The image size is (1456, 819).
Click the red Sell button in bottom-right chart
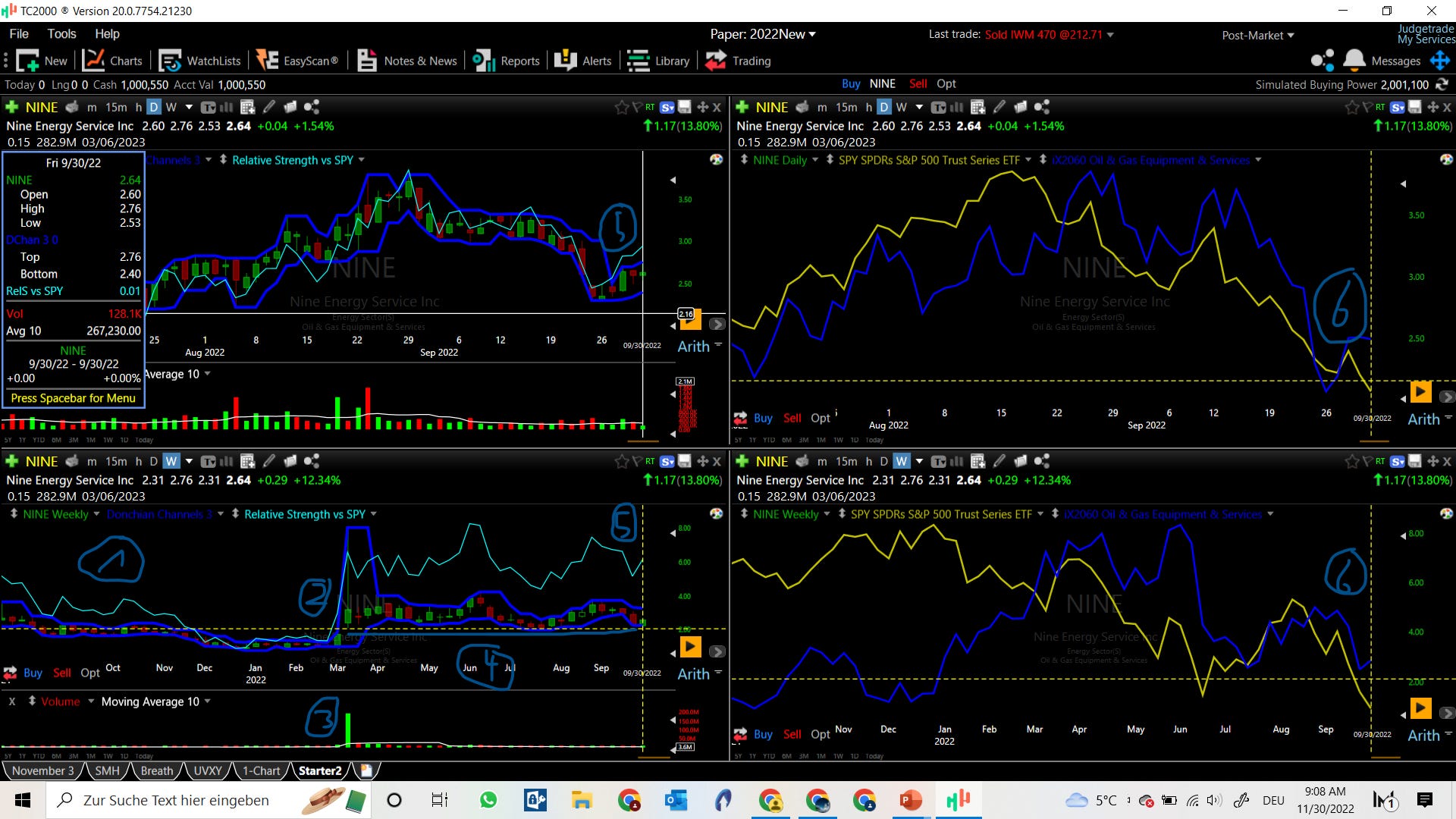pyautogui.click(x=792, y=734)
